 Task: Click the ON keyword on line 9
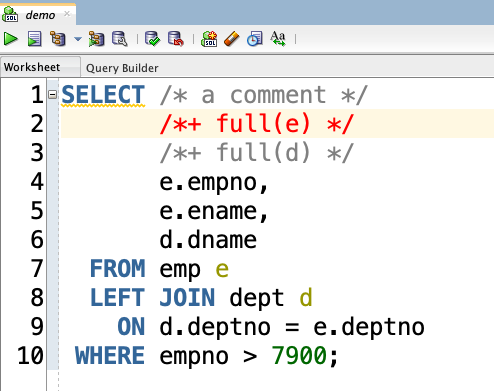coord(131,327)
